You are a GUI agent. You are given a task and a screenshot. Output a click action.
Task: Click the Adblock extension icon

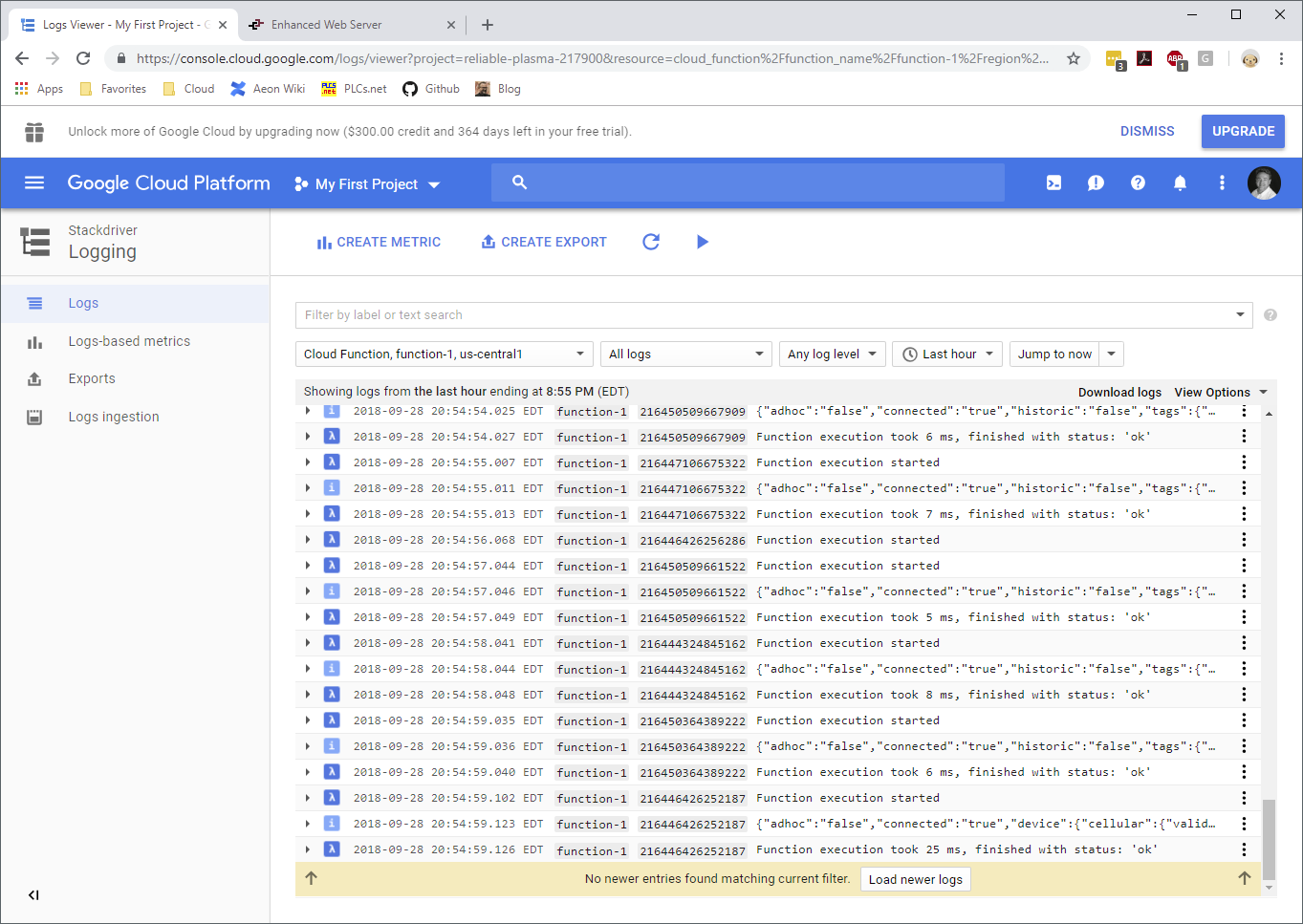click(x=1176, y=59)
